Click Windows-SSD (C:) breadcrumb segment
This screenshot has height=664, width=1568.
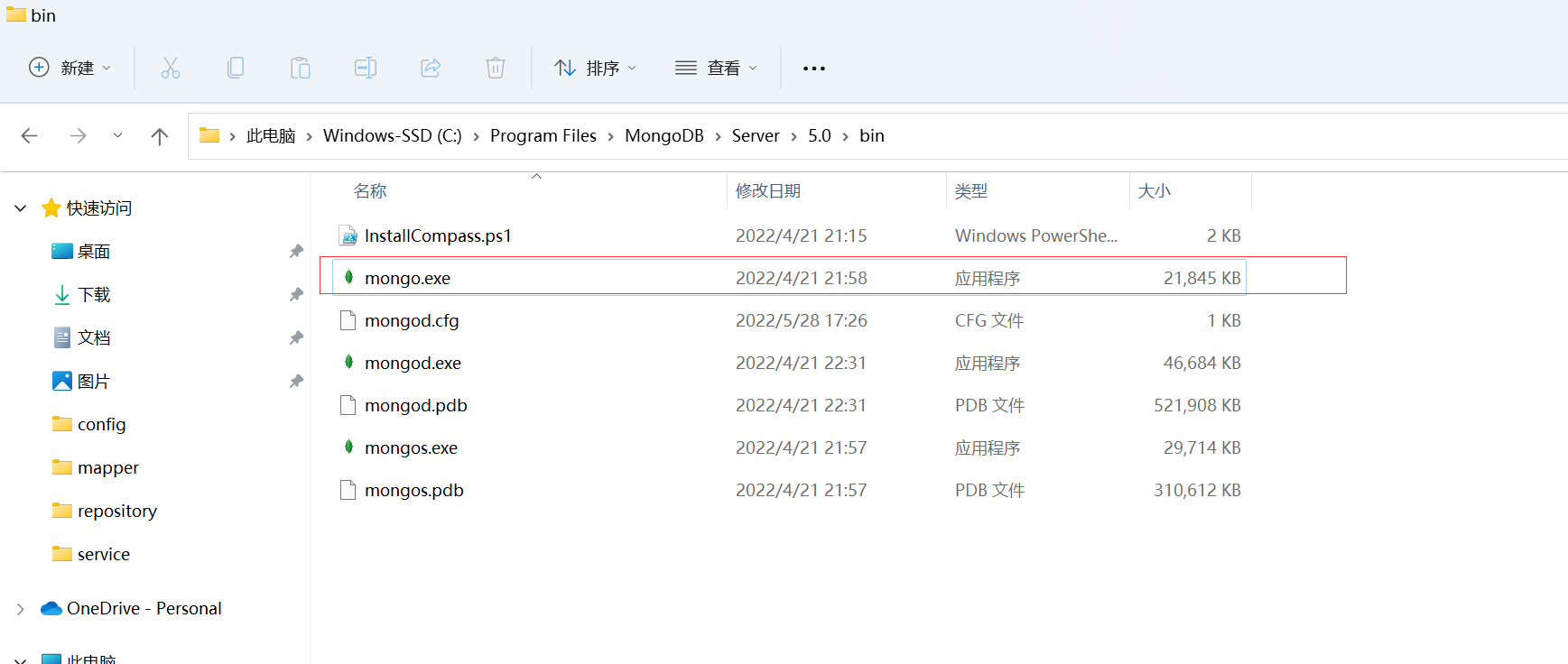393,135
